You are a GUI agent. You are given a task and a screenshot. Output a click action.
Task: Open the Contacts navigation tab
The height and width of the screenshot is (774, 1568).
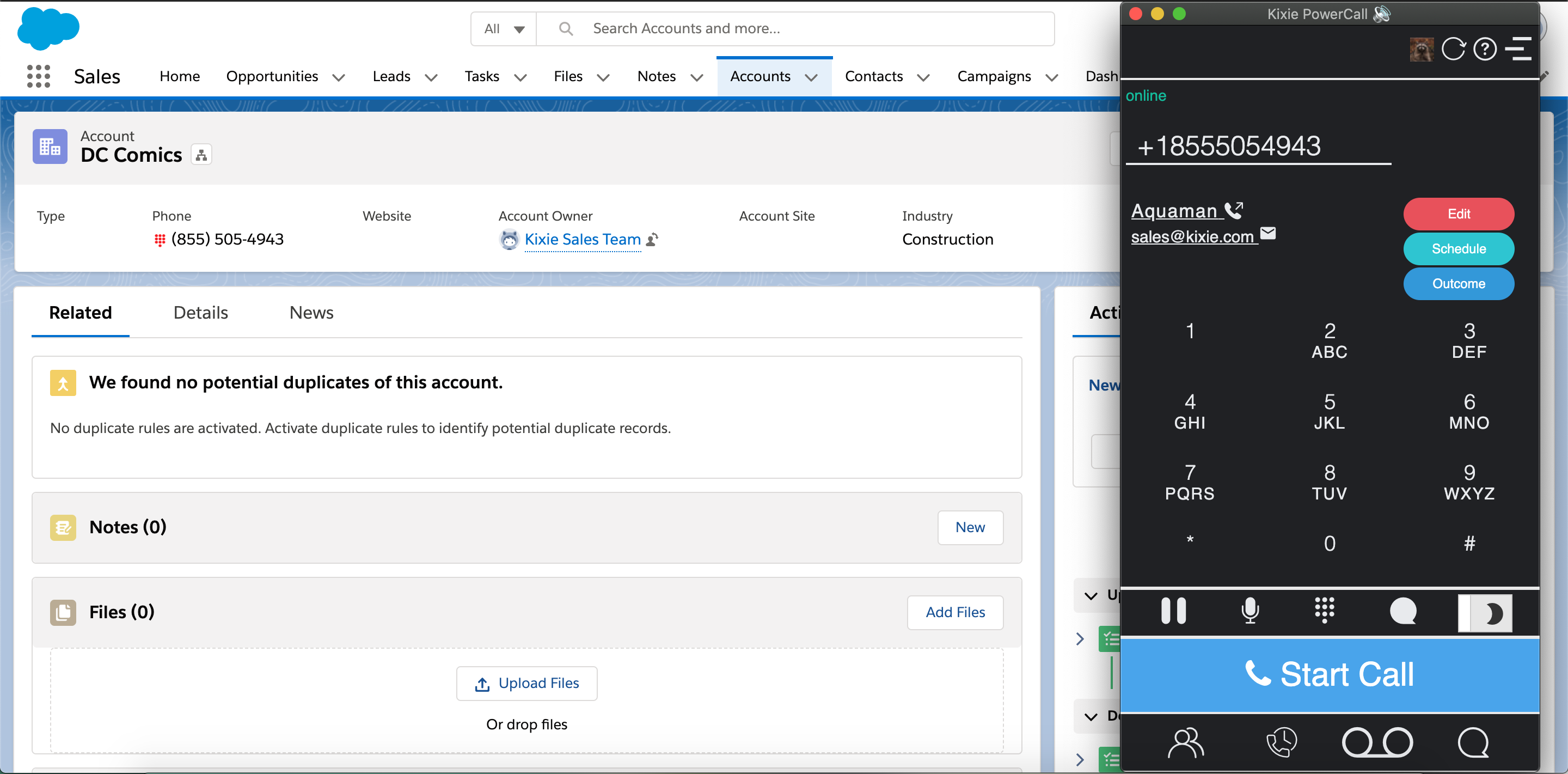tap(873, 76)
